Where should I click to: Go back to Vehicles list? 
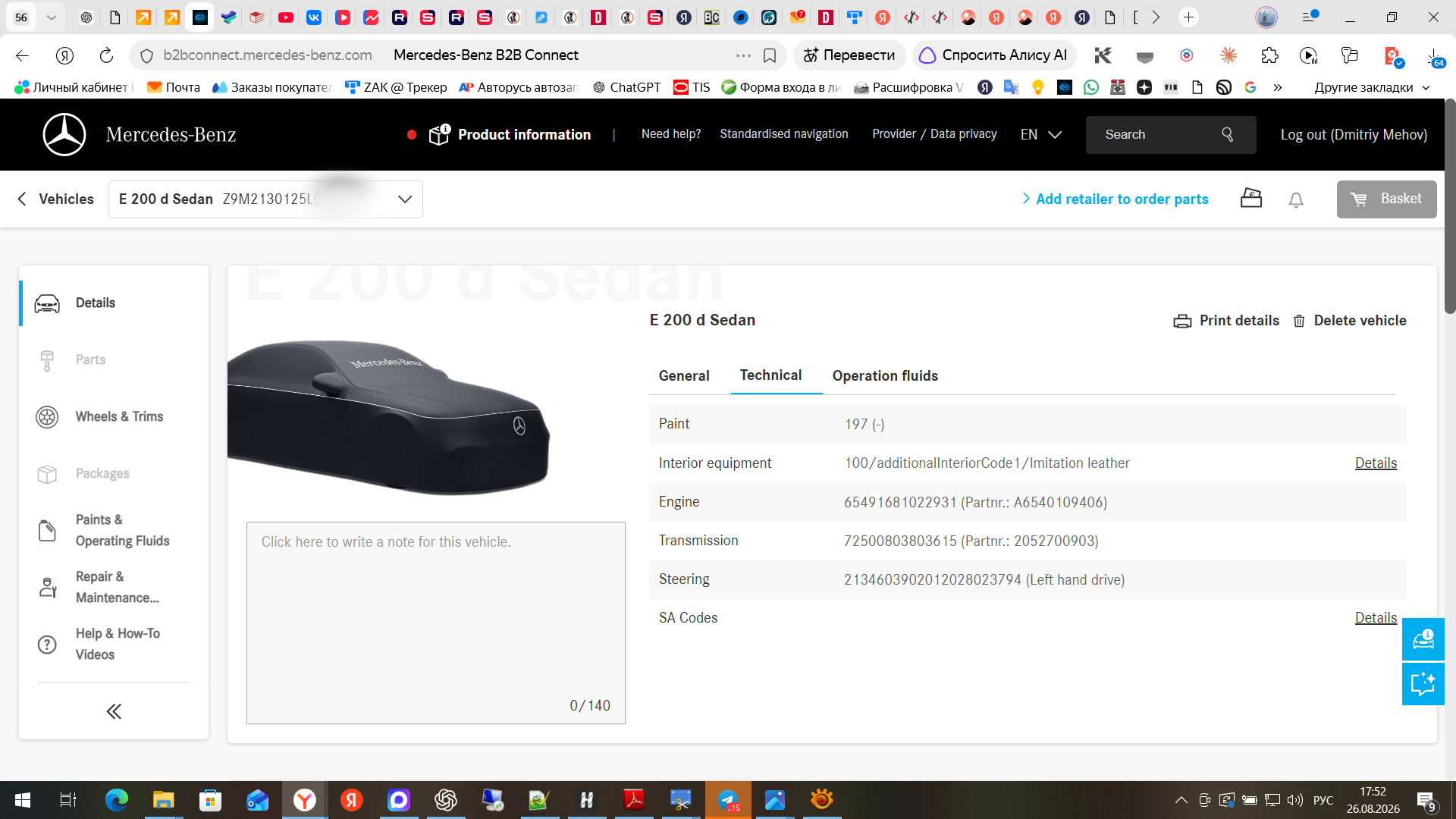point(55,199)
